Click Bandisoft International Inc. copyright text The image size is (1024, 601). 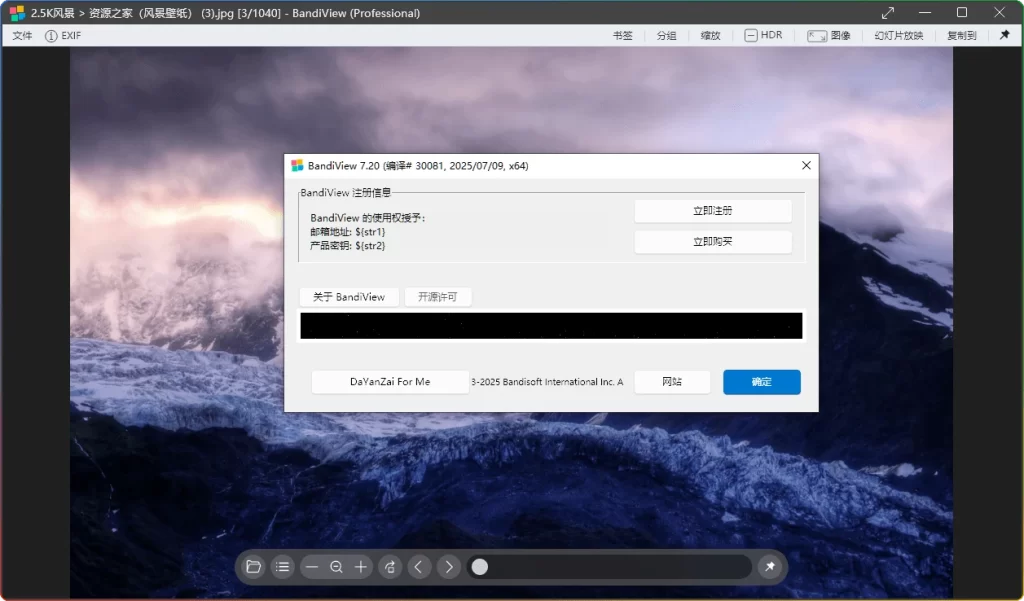[547, 382]
